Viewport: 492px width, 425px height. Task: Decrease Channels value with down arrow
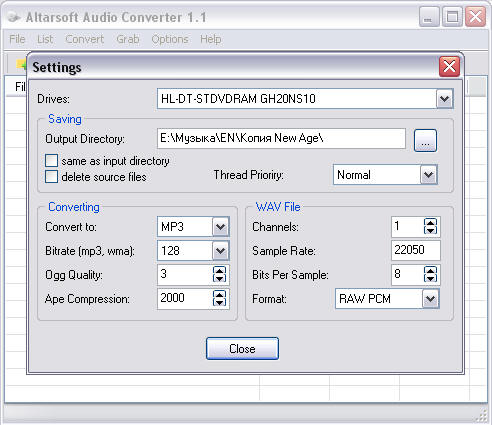click(x=430, y=231)
